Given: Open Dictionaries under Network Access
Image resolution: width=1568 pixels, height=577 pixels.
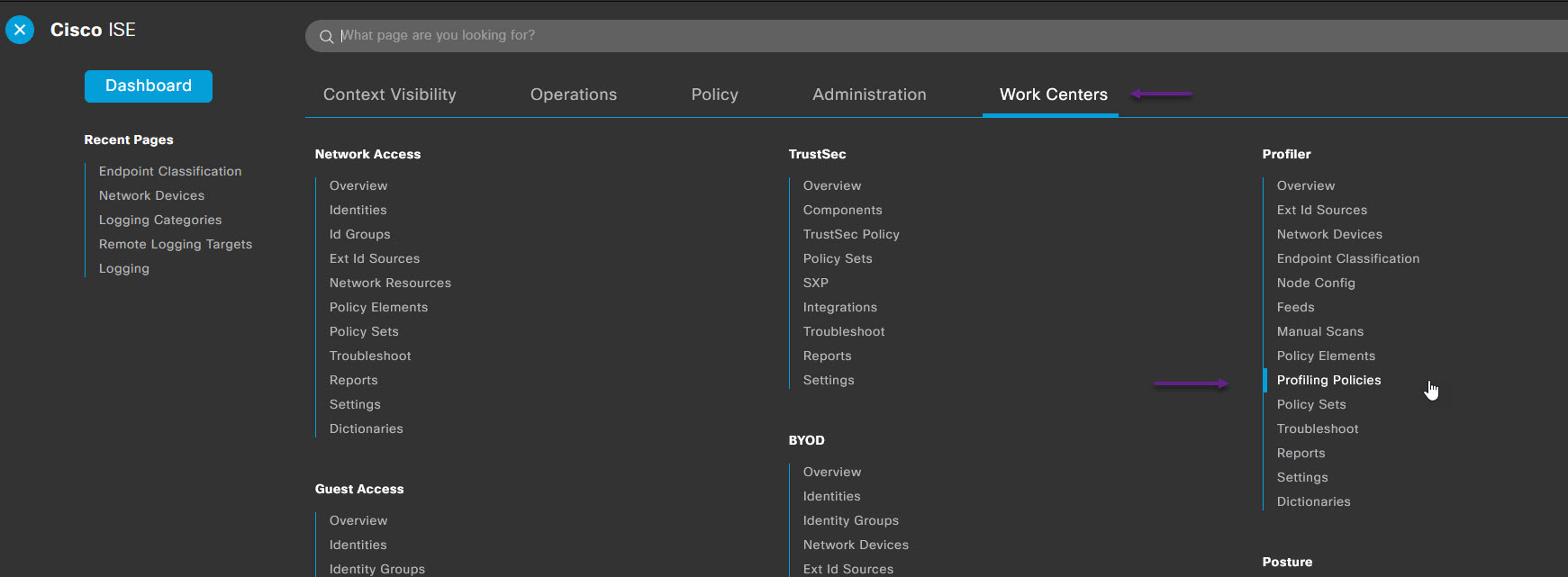Looking at the screenshot, I should [x=367, y=428].
